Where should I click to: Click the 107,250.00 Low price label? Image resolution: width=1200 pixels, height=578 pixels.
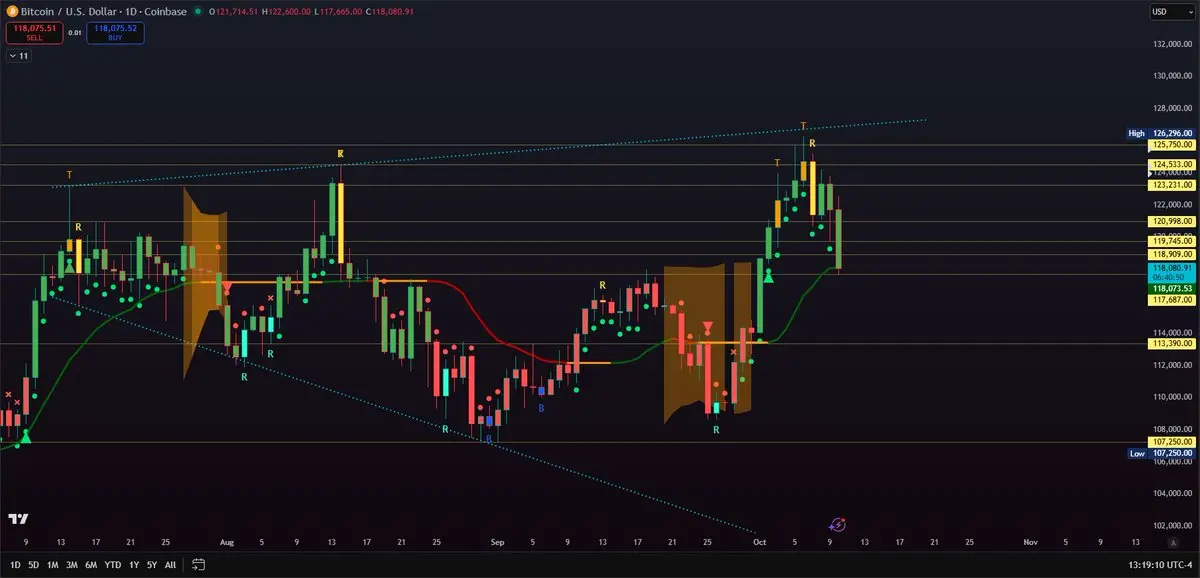1170,453
